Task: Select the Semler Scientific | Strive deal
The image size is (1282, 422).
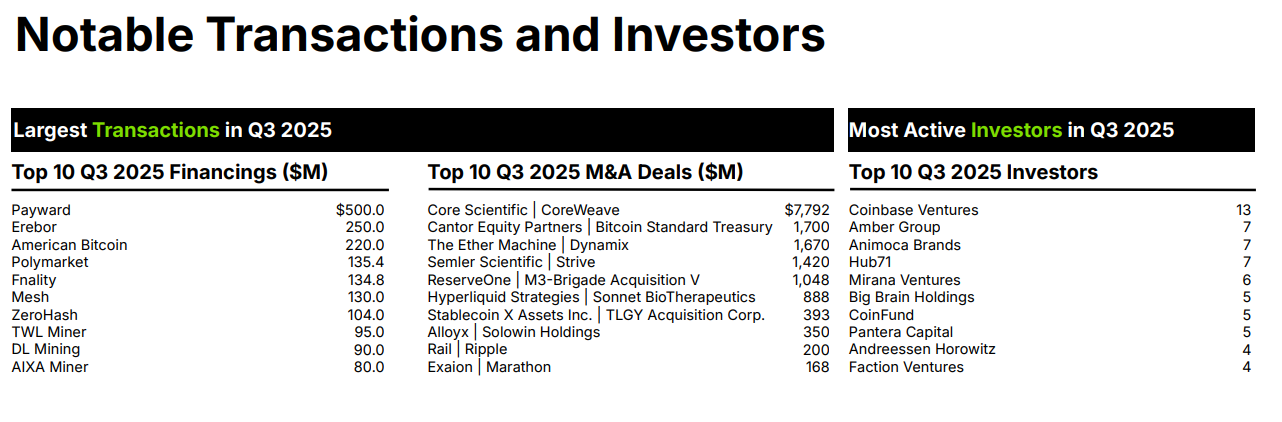Action: (x=511, y=262)
